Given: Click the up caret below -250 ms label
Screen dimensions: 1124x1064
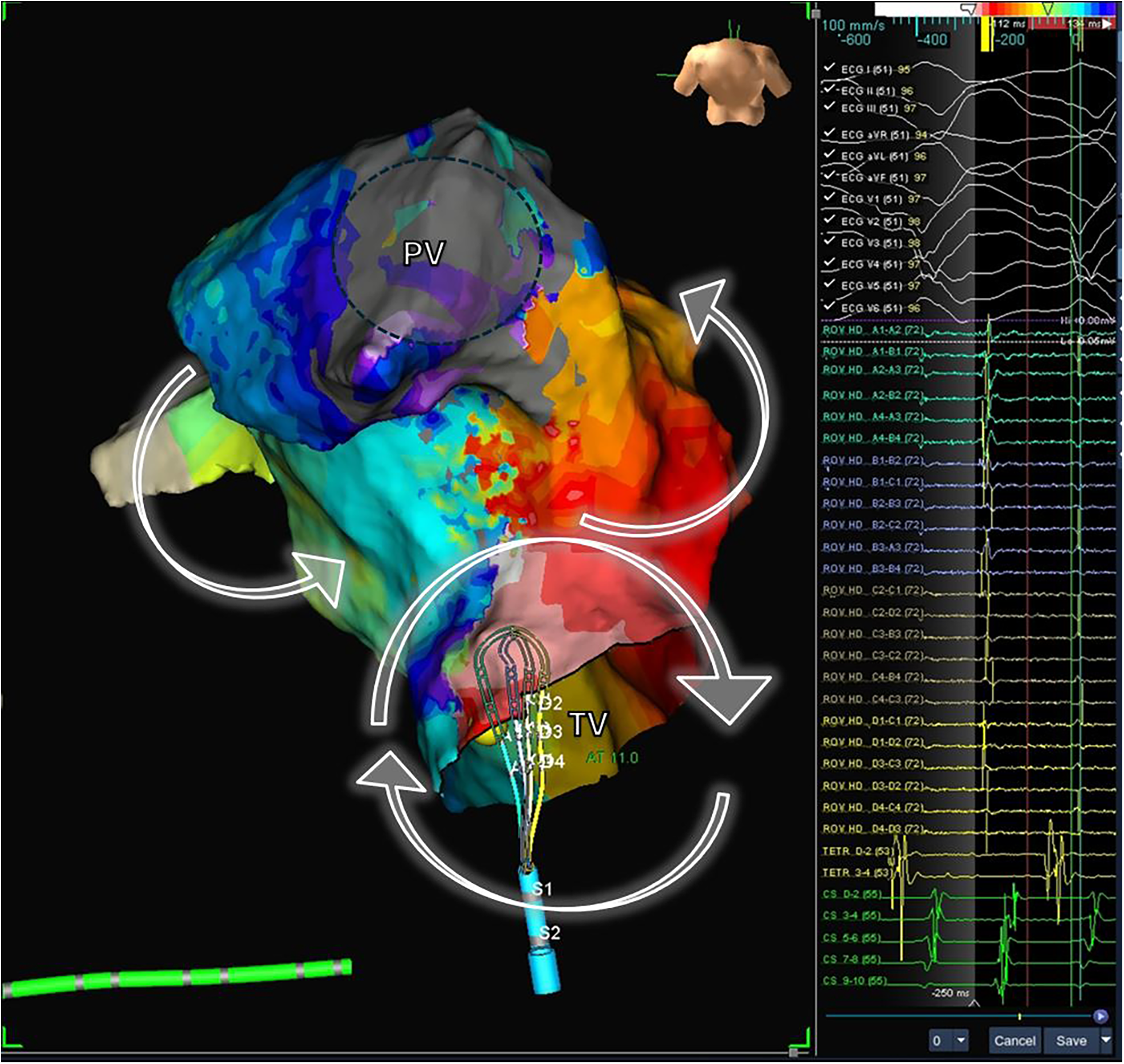Looking at the screenshot, I should point(974,1003).
